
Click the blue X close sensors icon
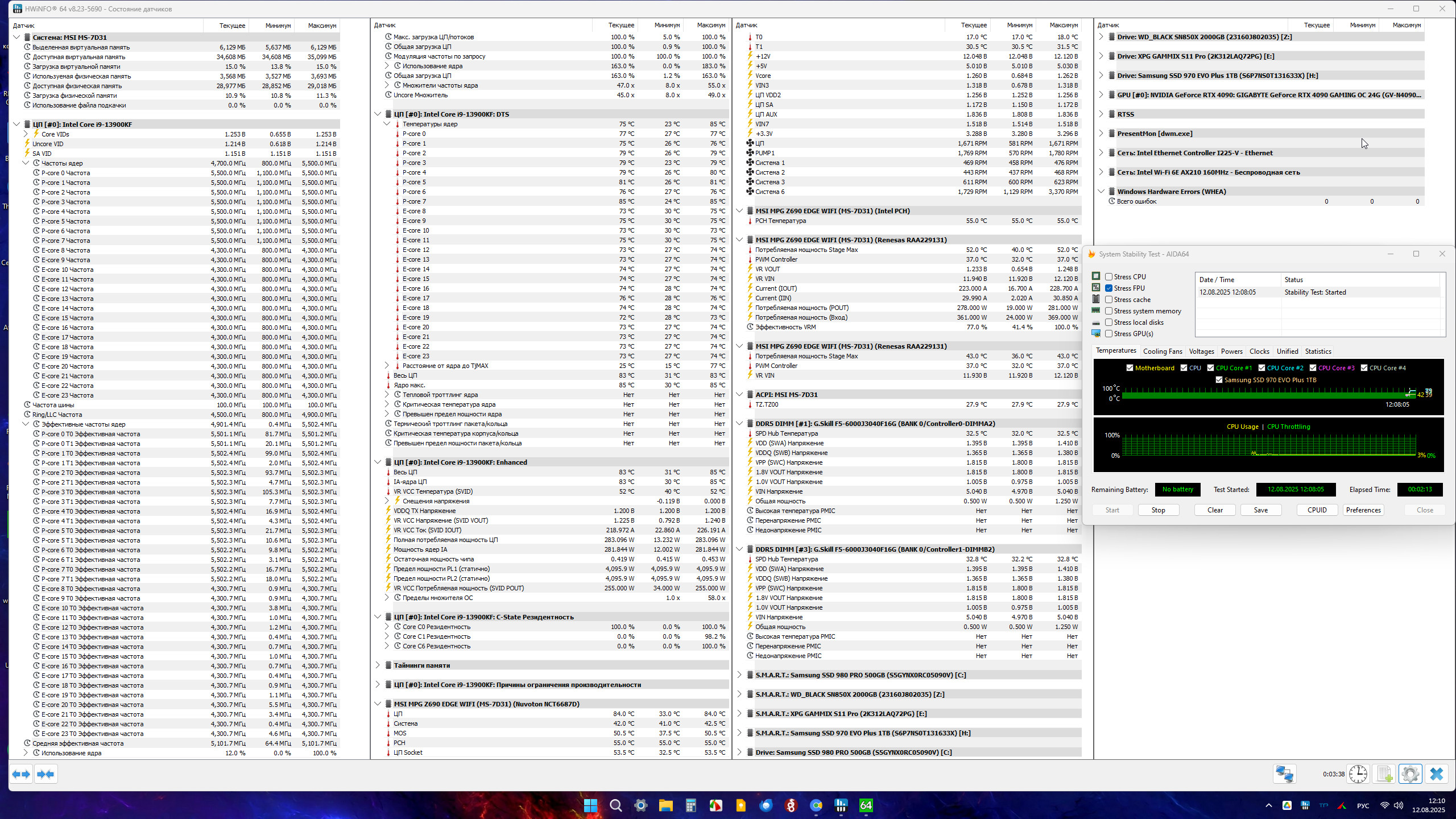coord(1436,774)
